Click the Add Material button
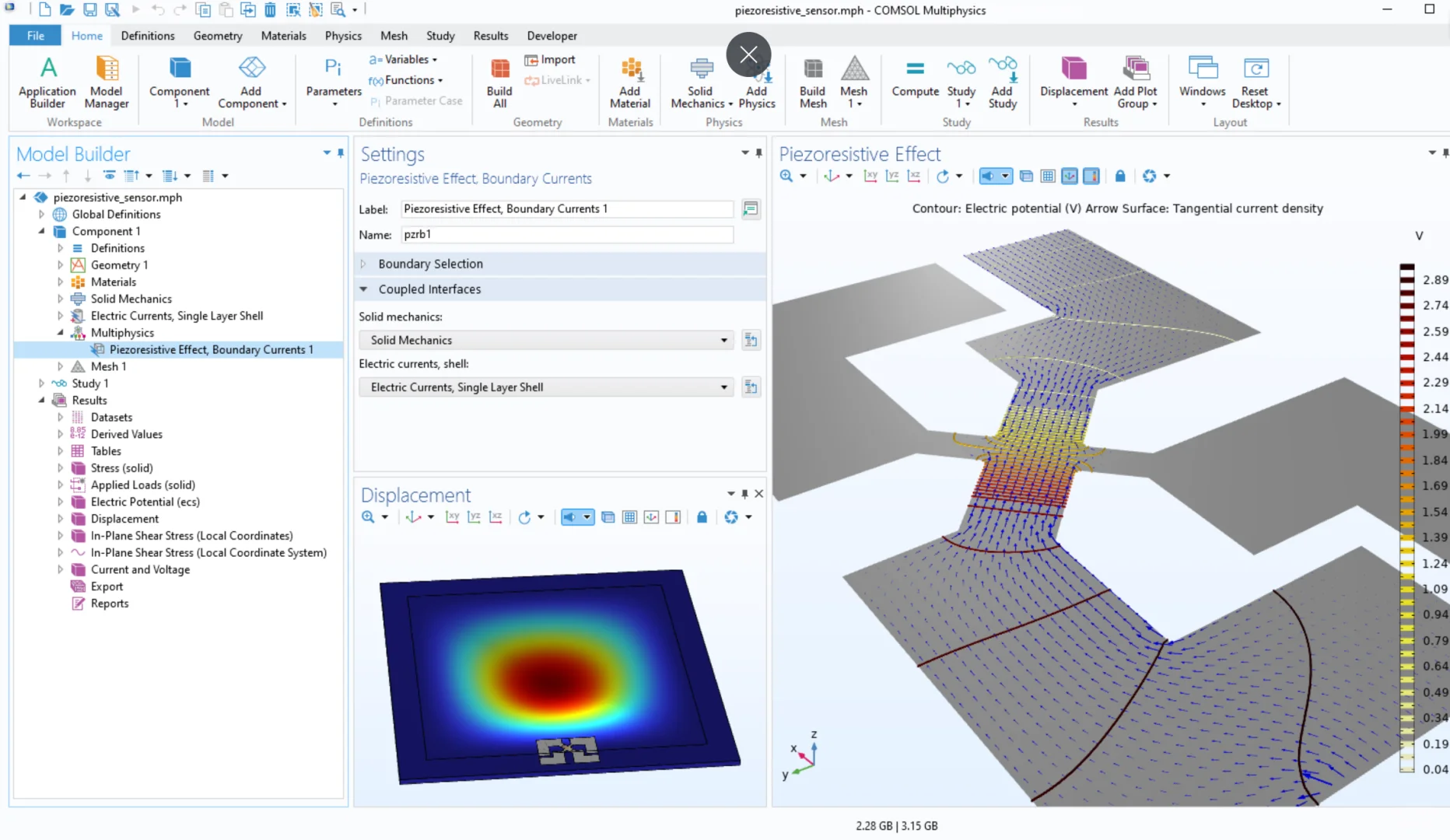Screen dimensions: 1450x840 [630, 82]
